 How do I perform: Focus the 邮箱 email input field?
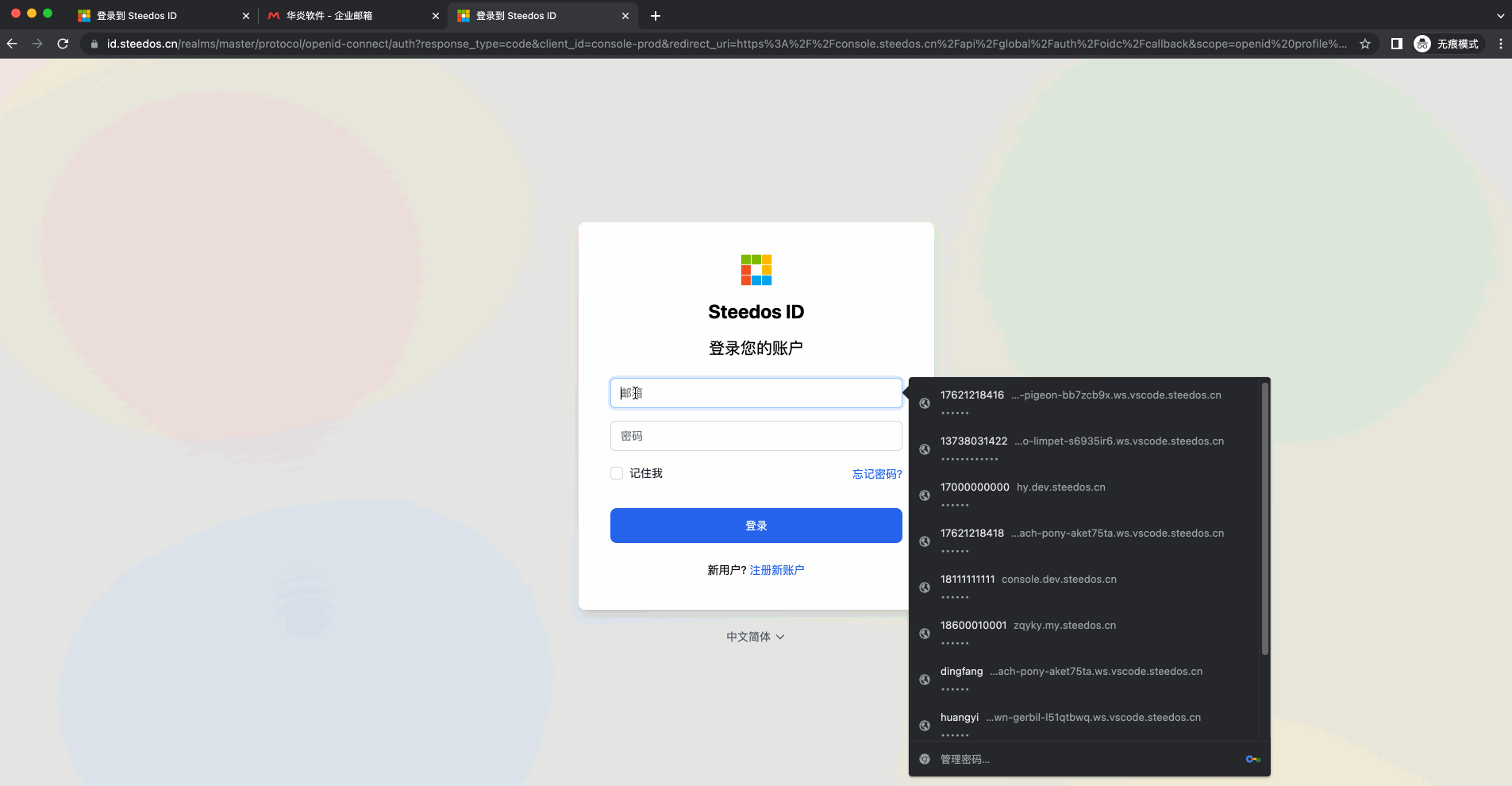756,393
